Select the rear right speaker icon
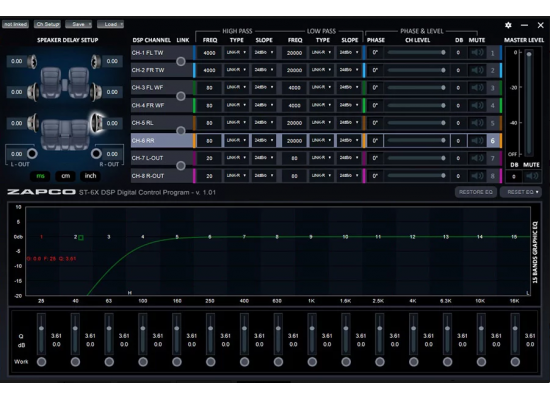 (x=97, y=123)
